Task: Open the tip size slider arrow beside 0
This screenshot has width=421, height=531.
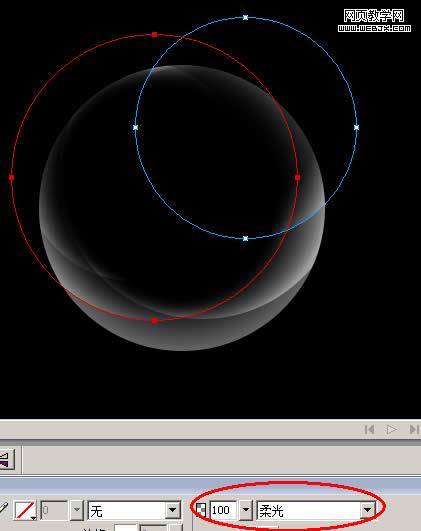Action: click(x=77, y=510)
